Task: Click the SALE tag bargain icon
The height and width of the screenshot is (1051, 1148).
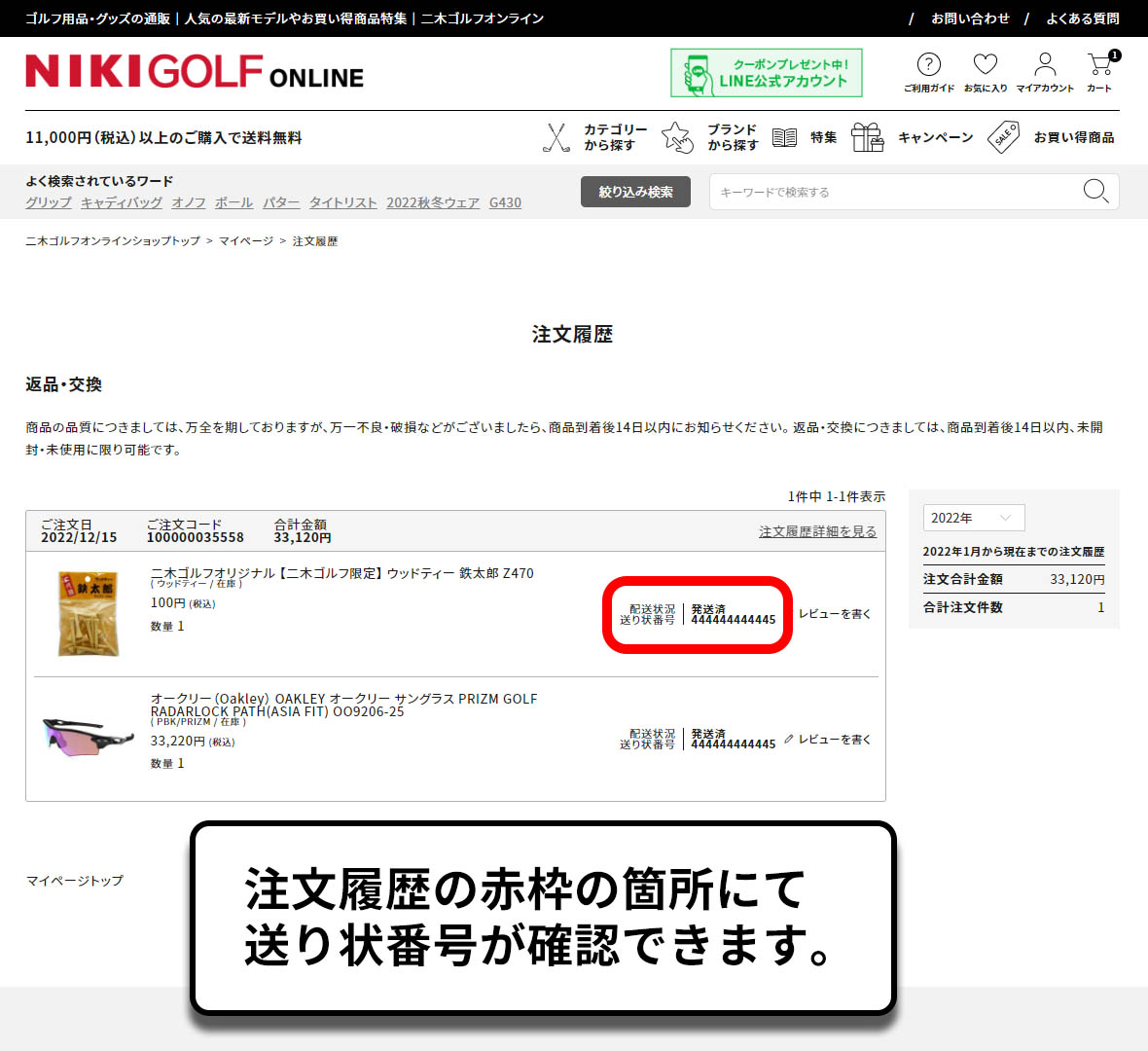Action: [1003, 137]
